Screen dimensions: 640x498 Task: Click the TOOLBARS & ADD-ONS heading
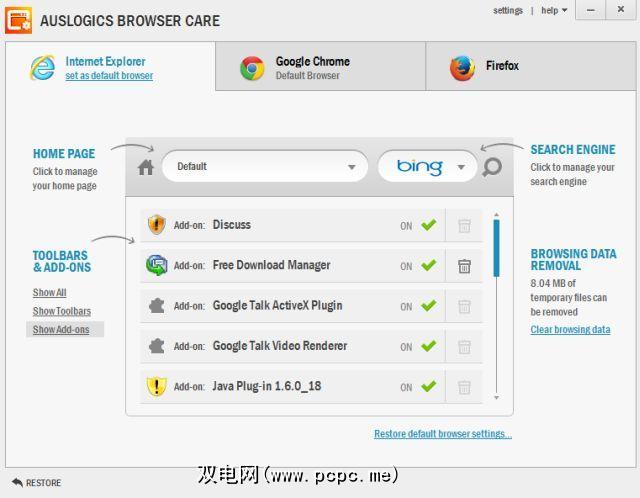[62, 261]
